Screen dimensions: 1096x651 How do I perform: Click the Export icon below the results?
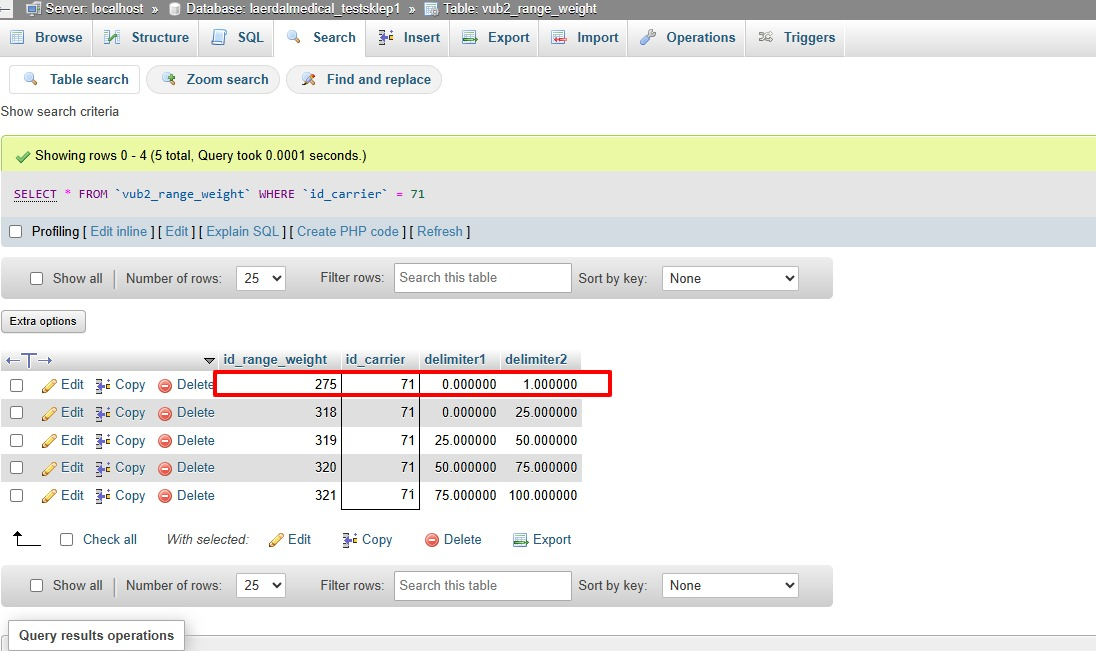pos(520,540)
